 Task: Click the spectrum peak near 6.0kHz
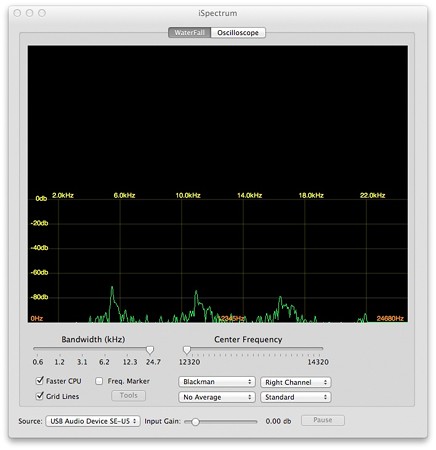click(x=112, y=287)
